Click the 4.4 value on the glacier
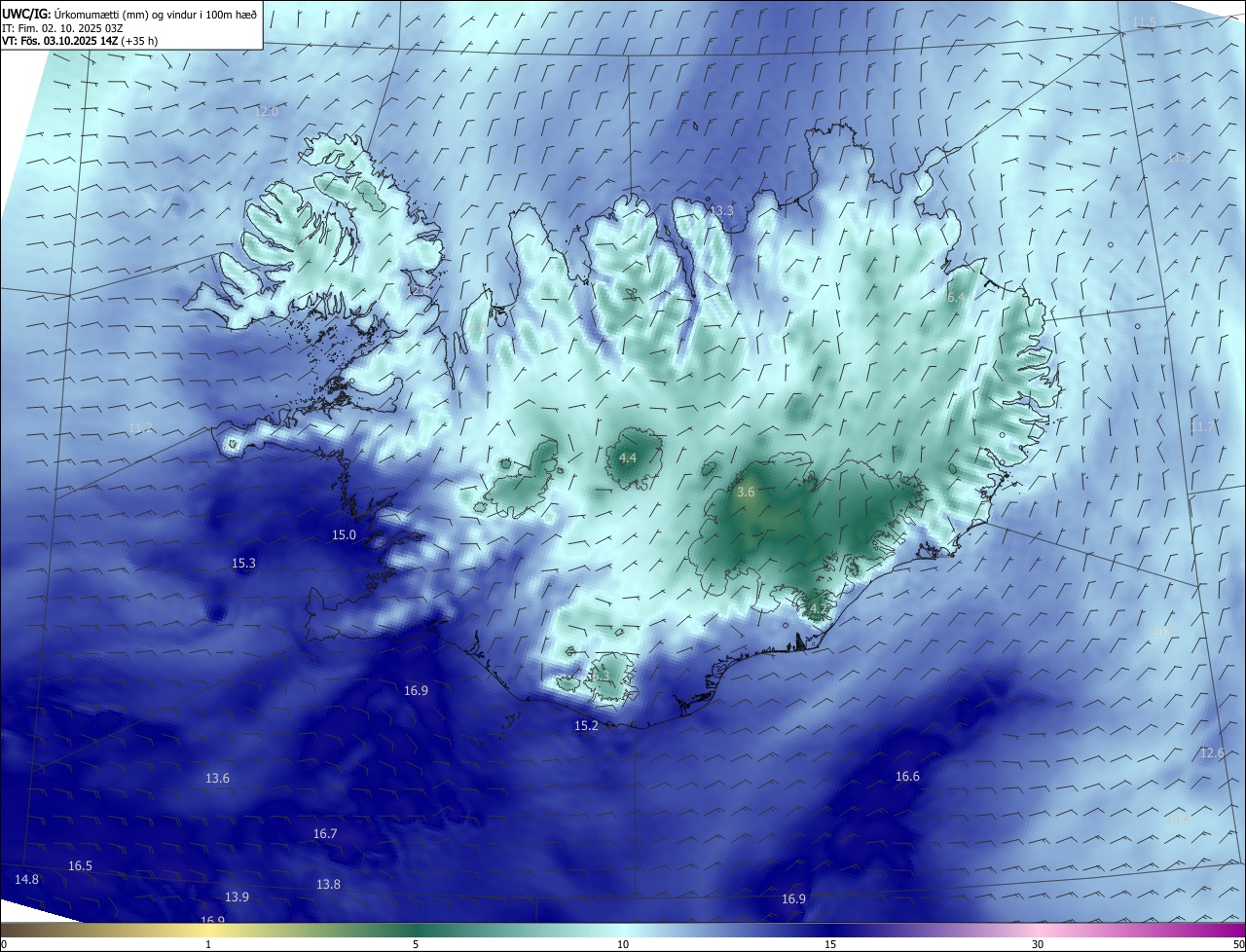 pos(628,458)
